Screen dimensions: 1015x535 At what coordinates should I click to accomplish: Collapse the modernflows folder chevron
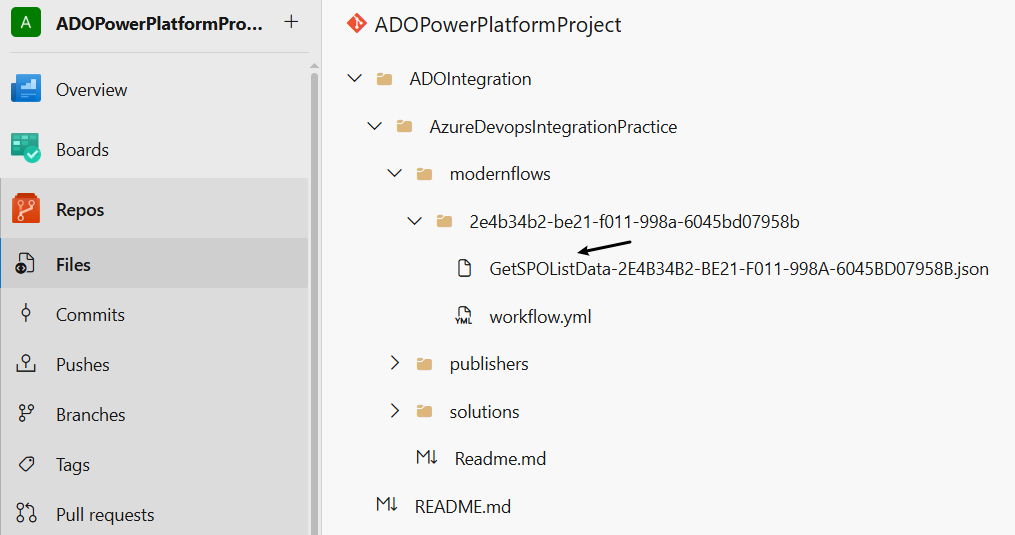(x=395, y=174)
